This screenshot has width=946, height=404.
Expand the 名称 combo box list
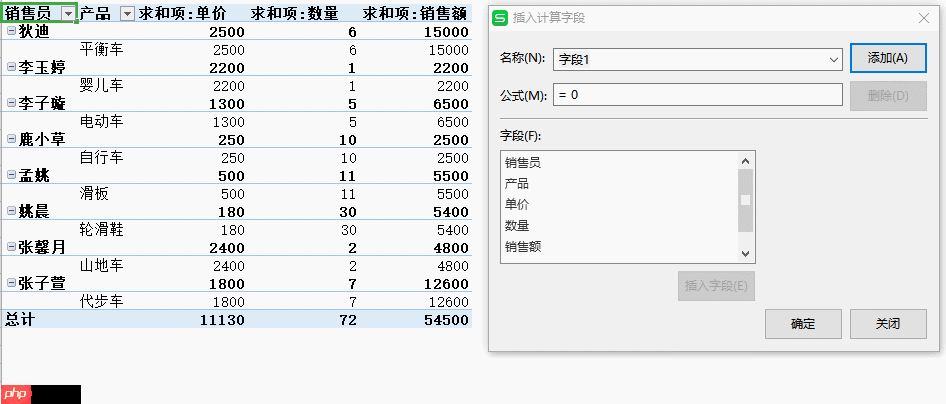pos(834,60)
